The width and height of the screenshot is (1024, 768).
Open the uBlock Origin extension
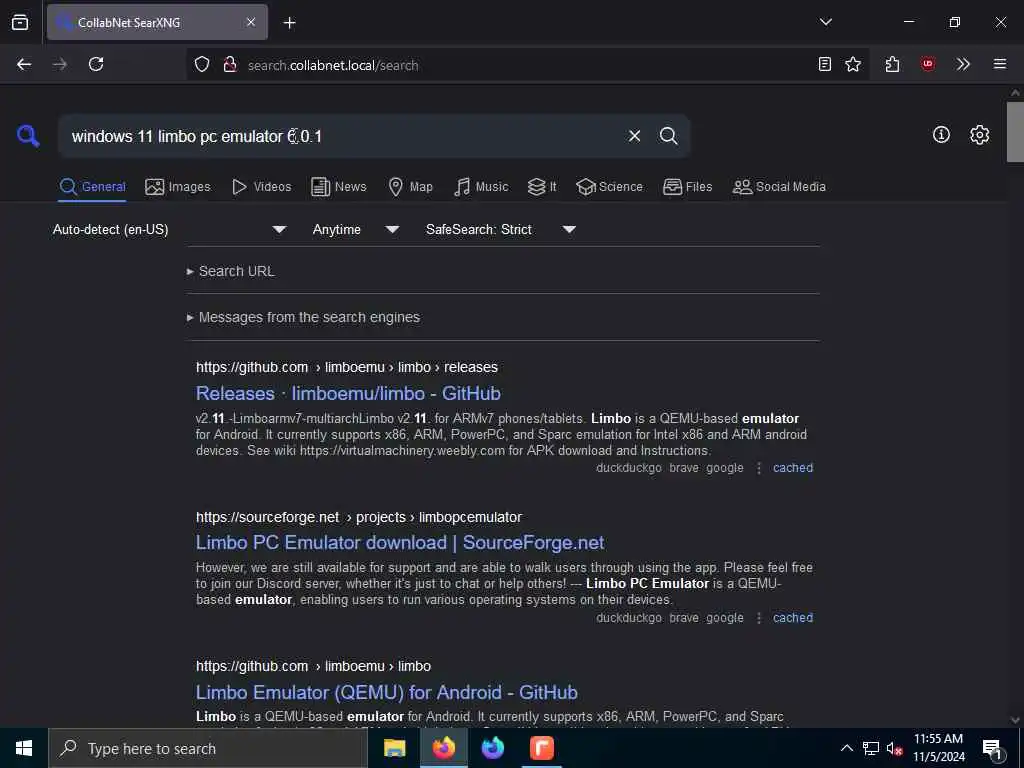click(928, 64)
